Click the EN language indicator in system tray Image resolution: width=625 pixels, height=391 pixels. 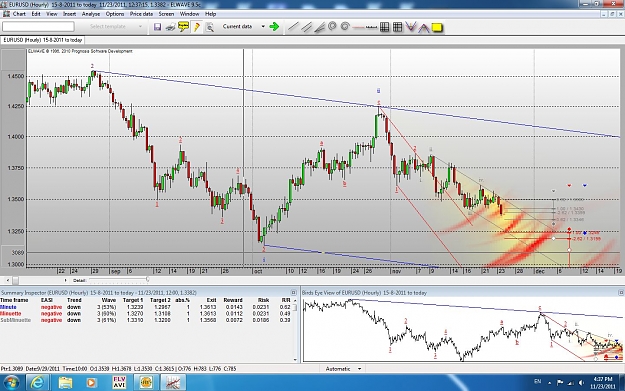click(x=537, y=382)
